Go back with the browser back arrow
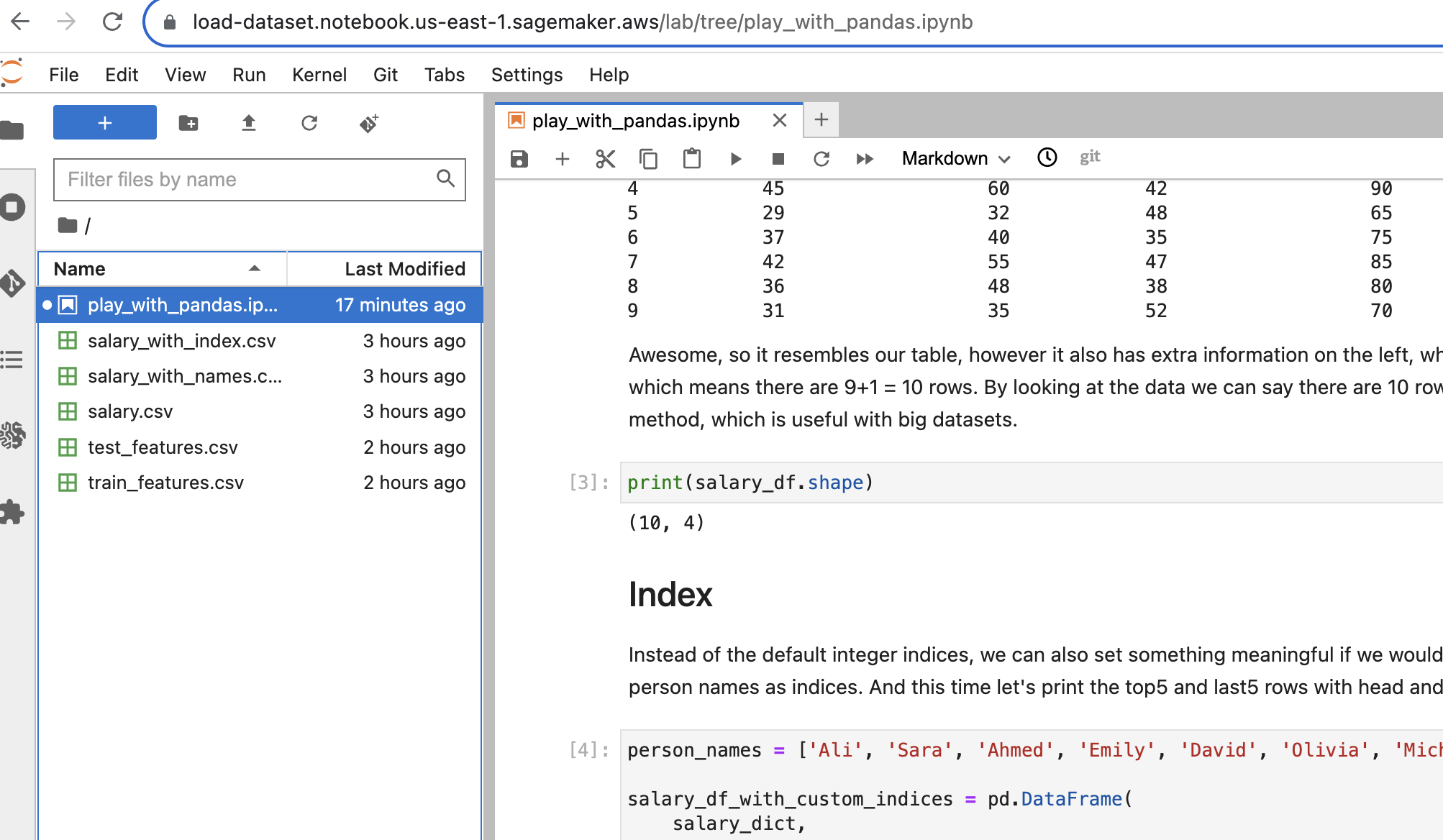The height and width of the screenshot is (840, 1443). [21, 22]
